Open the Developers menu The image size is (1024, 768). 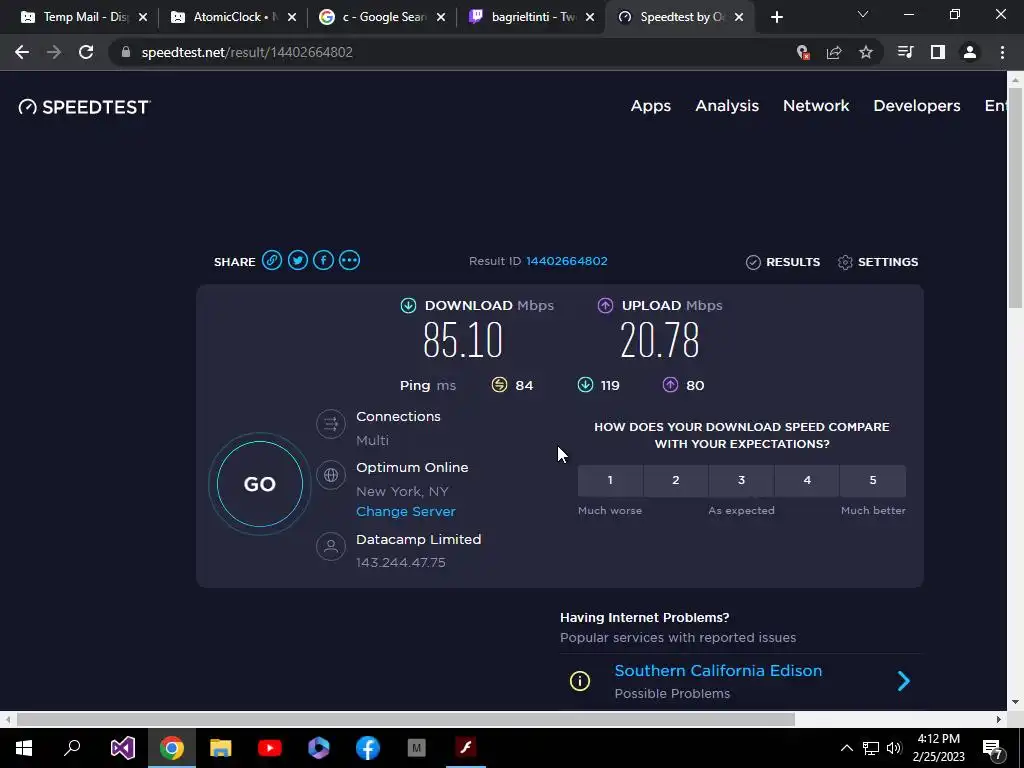coord(916,106)
